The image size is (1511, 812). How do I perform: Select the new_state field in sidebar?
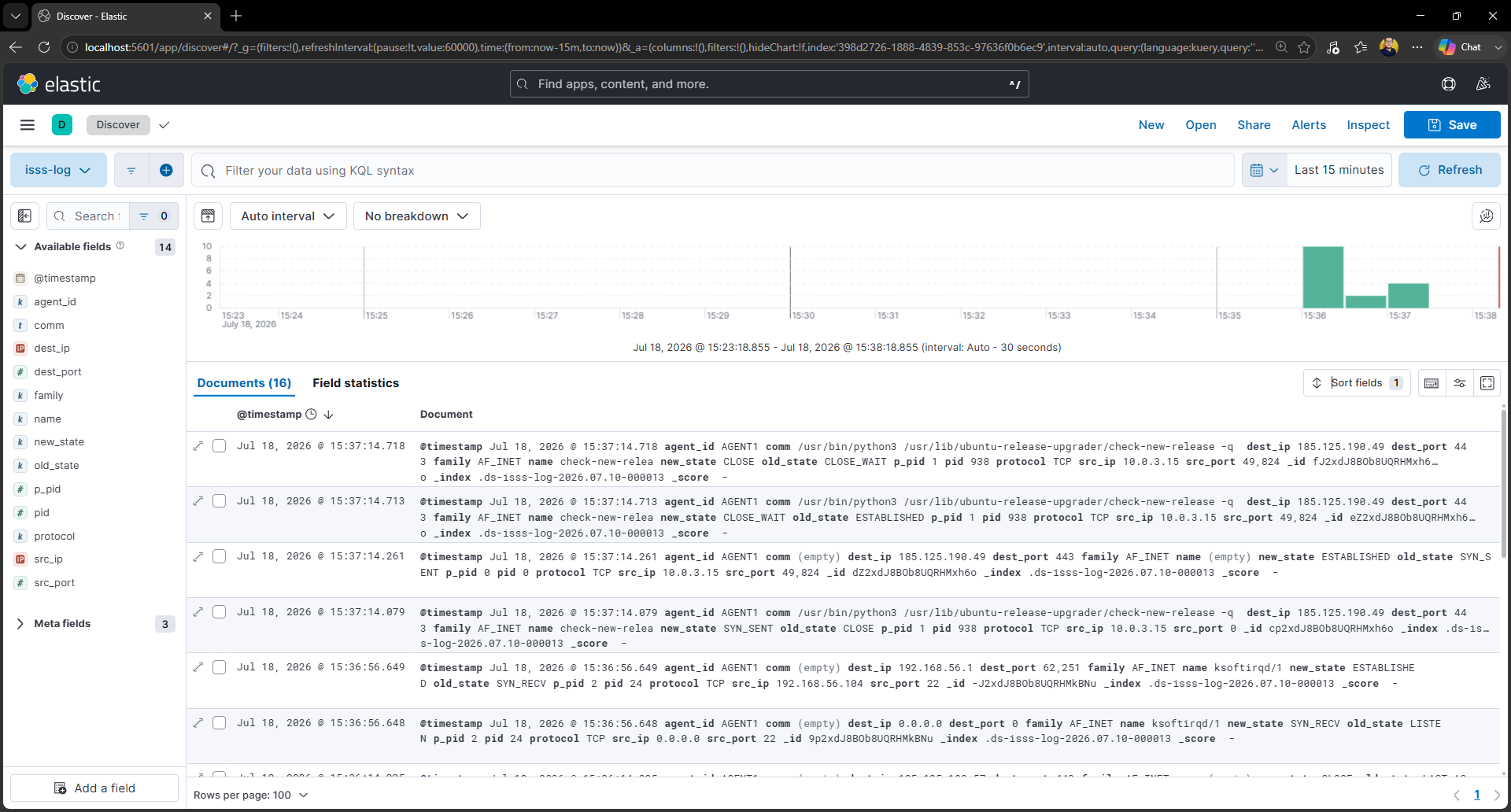(x=59, y=442)
